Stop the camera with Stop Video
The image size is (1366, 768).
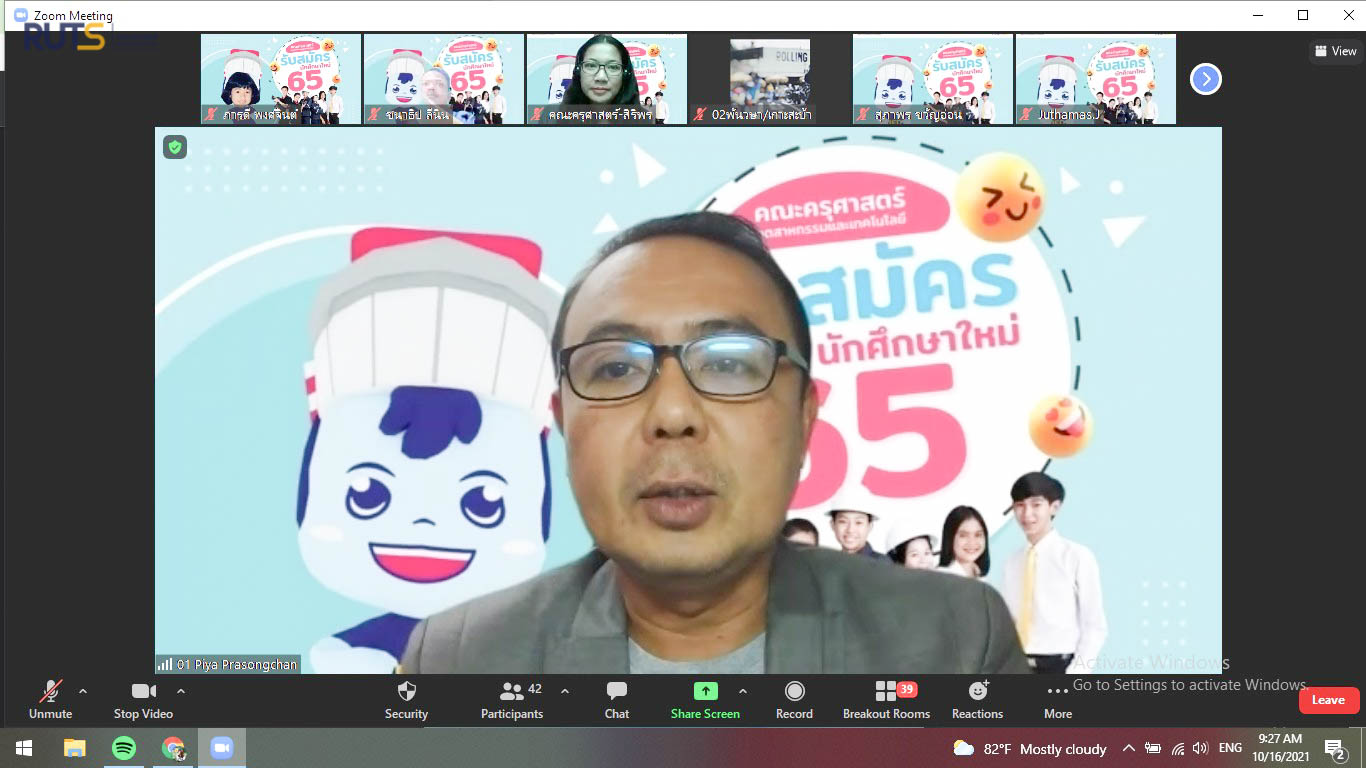point(143,699)
